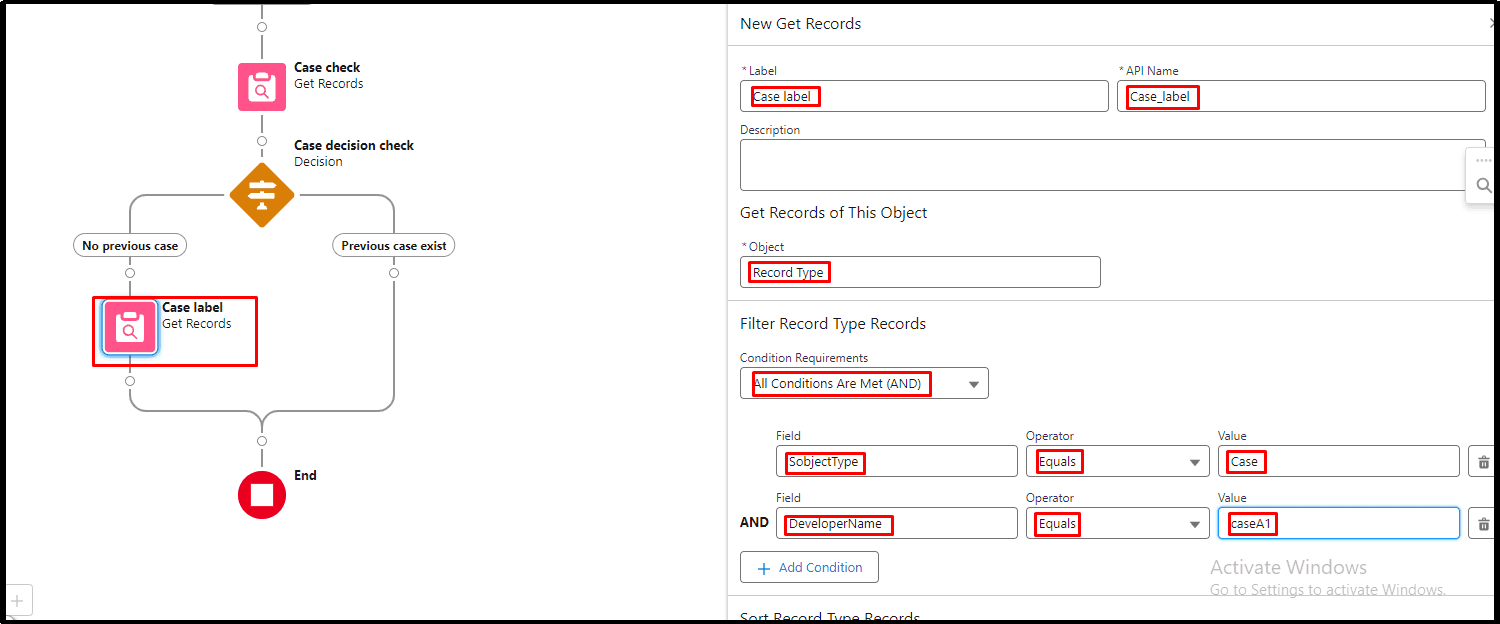Click the plus icon at canvas bottom-left
The width and height of the screenshot is (1500, 624).
click(x=16, y=601)
